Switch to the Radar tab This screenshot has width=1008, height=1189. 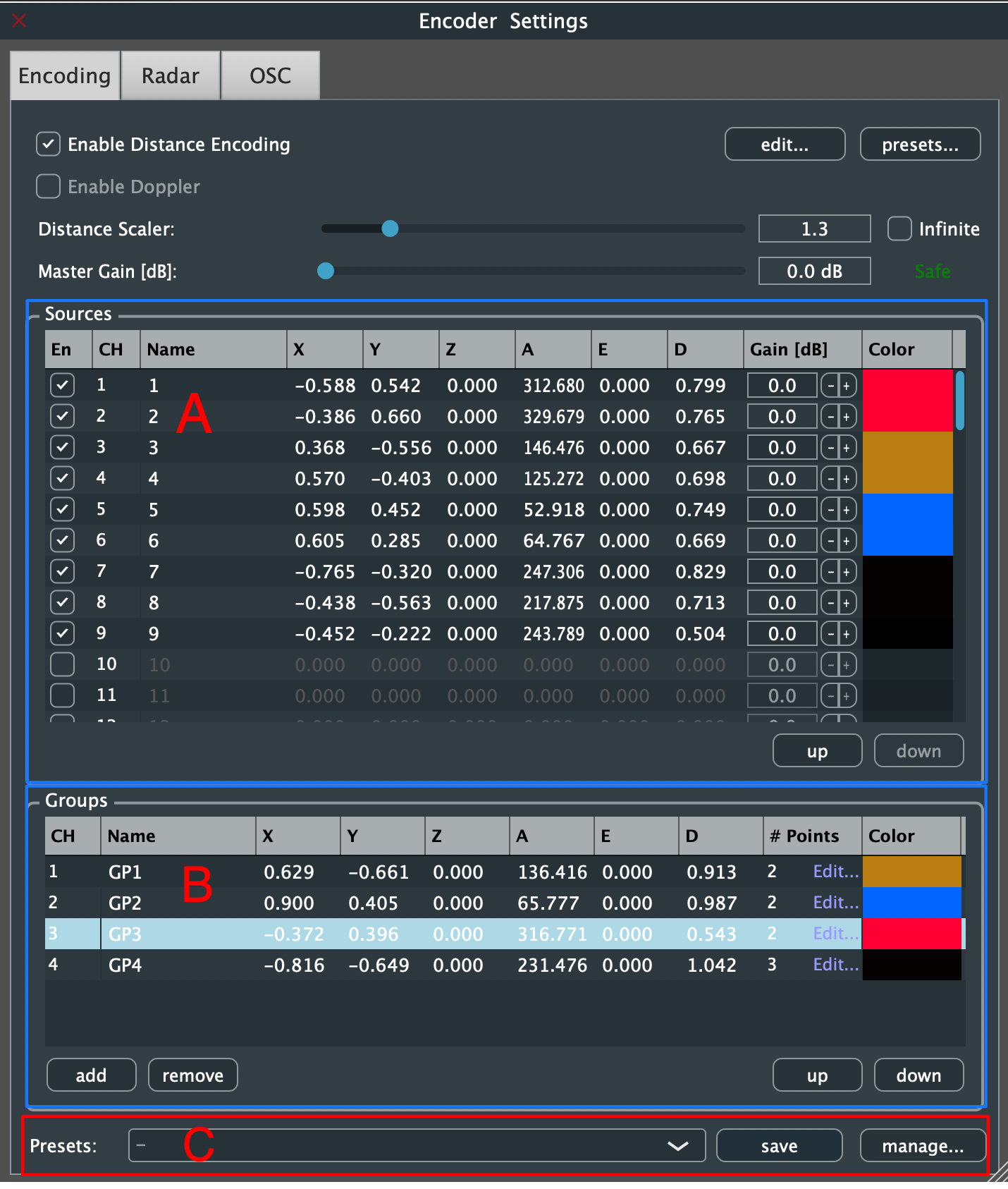click(x=171, y=75)
